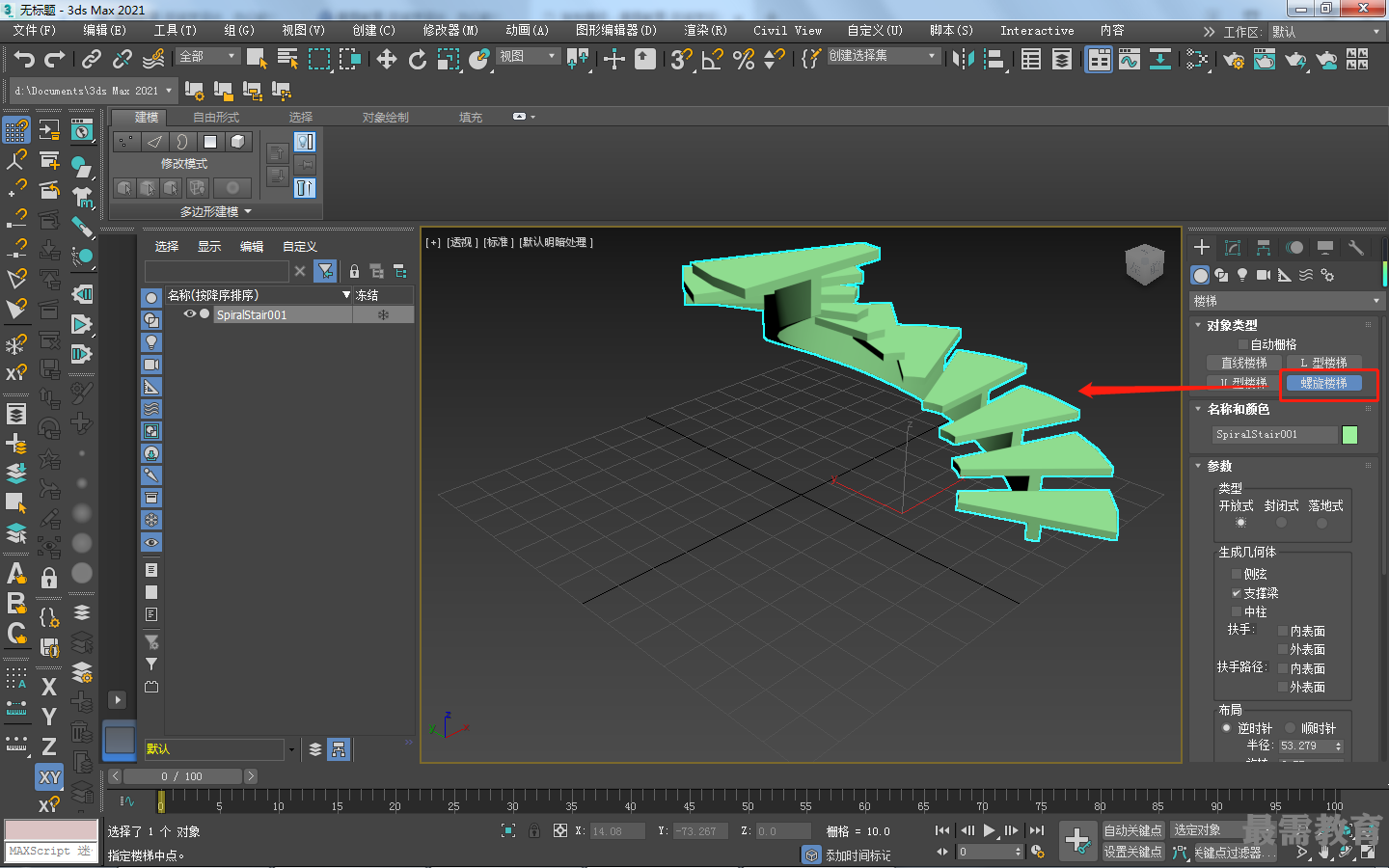Open the Rendered Frame Window icon
This screenshot has height=868, width=1389.
[x=1265, y=60]
